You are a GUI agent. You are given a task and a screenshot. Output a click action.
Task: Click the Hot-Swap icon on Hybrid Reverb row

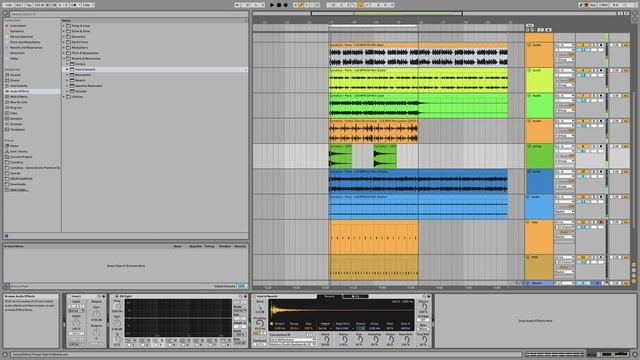[245, 69]
